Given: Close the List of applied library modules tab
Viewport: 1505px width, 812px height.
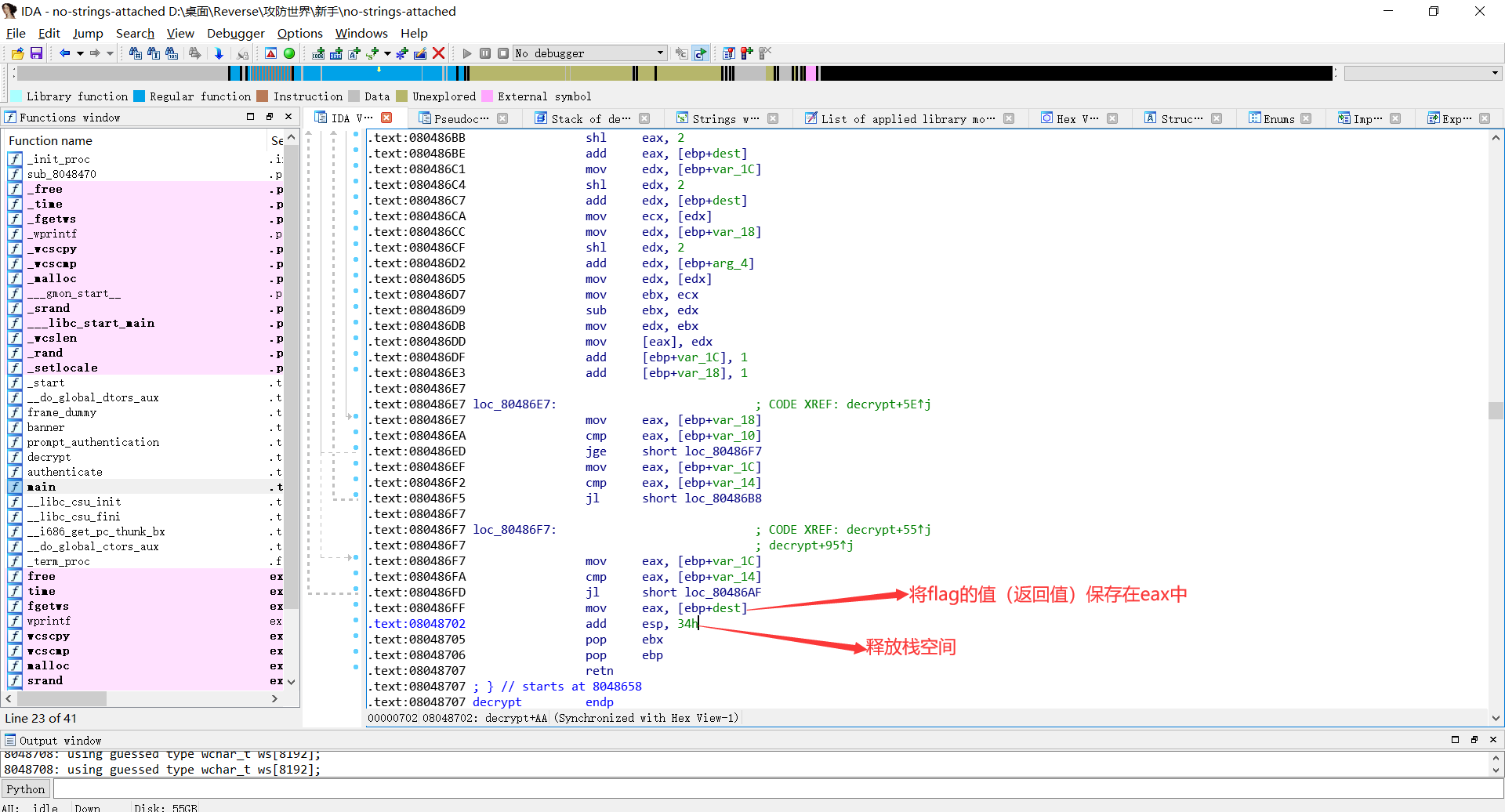Looking at the screenshot, I should (x=1009, y=118).
